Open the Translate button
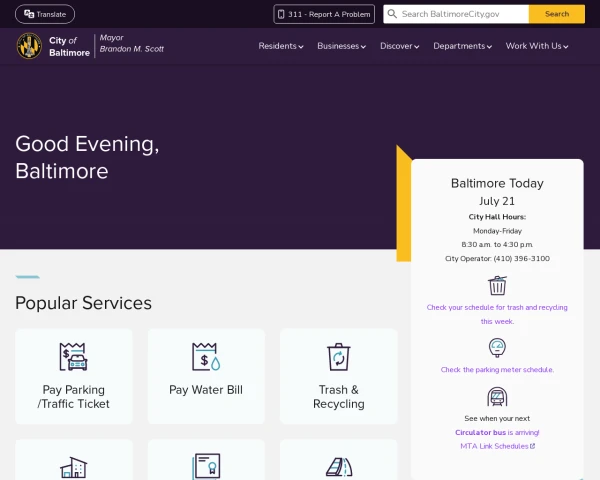 point(45,14)
